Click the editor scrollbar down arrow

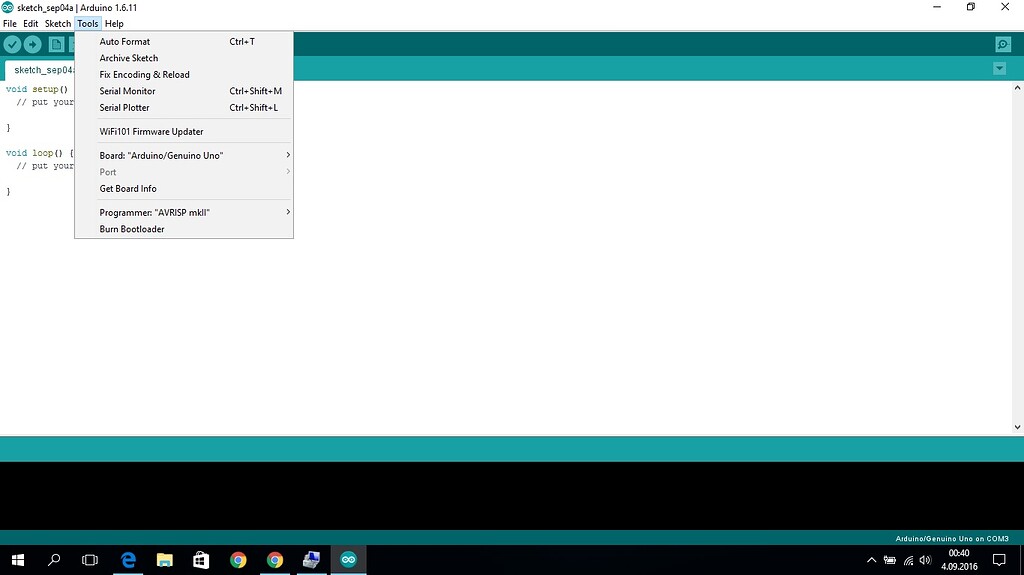coord(1017,427)
